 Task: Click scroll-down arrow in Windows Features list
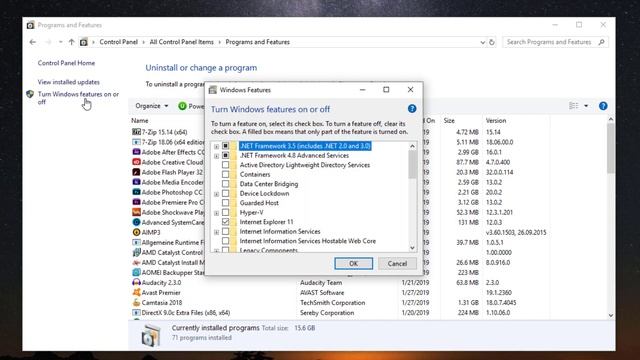pyautogui.click(x=412, y=248)
